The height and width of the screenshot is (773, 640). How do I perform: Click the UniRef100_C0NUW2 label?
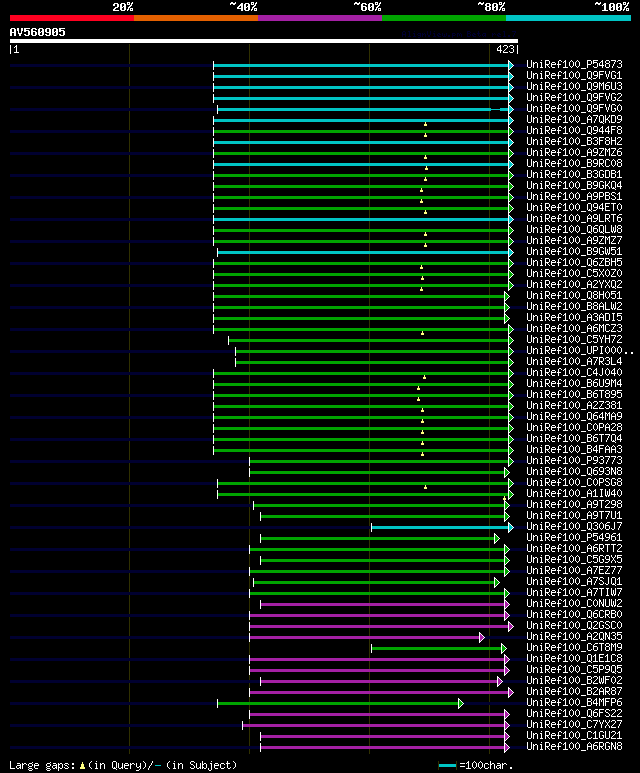pyautogui.click(x=574, y=603)
